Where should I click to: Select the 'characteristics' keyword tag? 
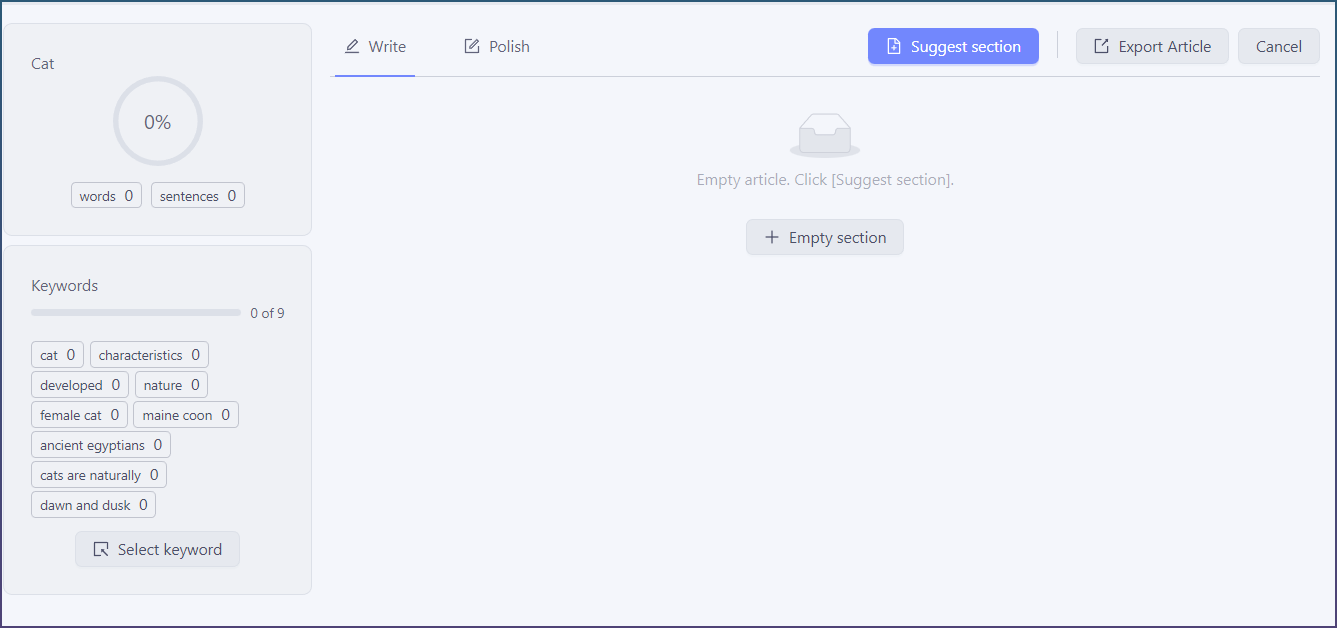[149, 355]
